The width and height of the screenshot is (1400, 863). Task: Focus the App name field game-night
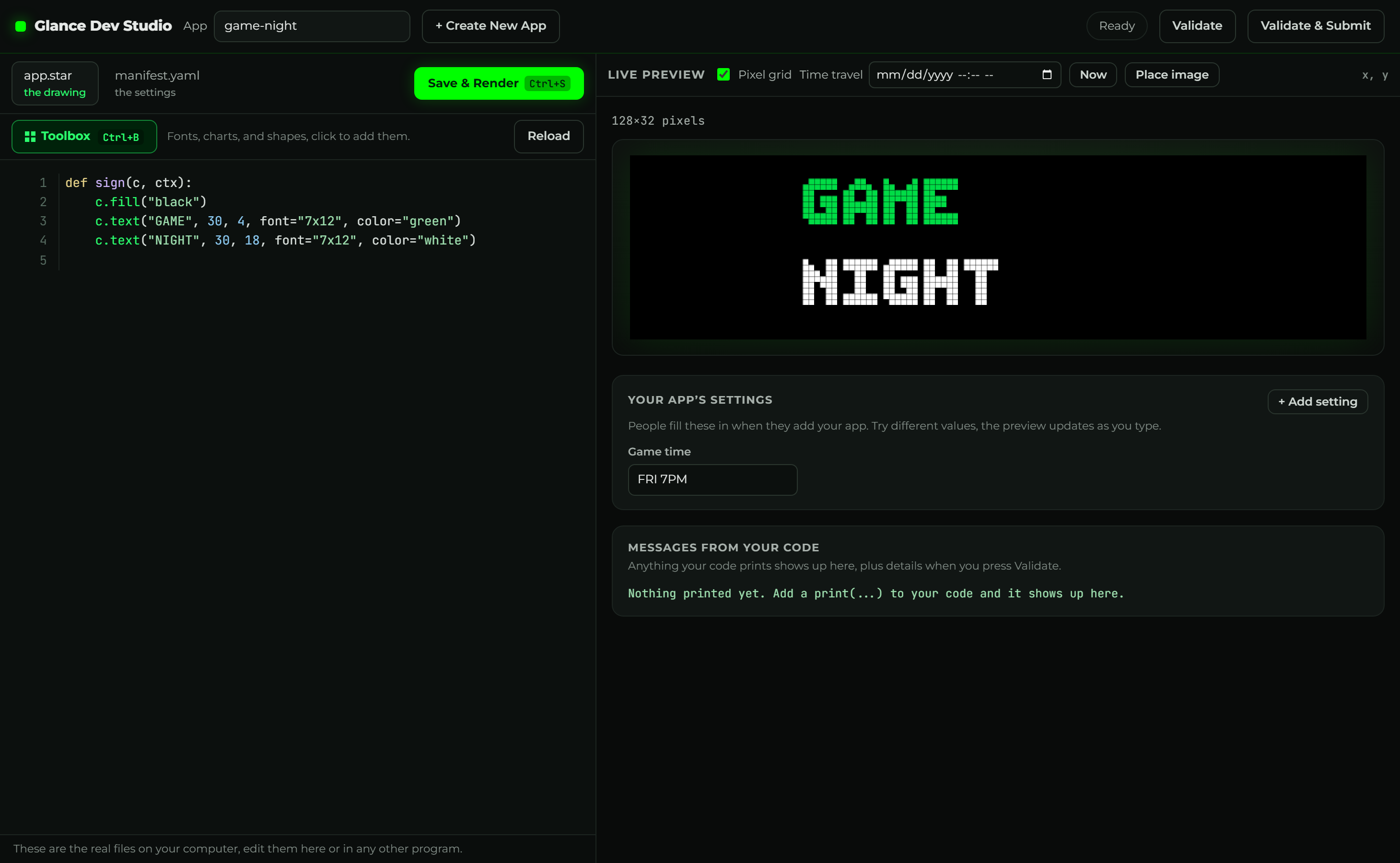[x=312, y=26]
